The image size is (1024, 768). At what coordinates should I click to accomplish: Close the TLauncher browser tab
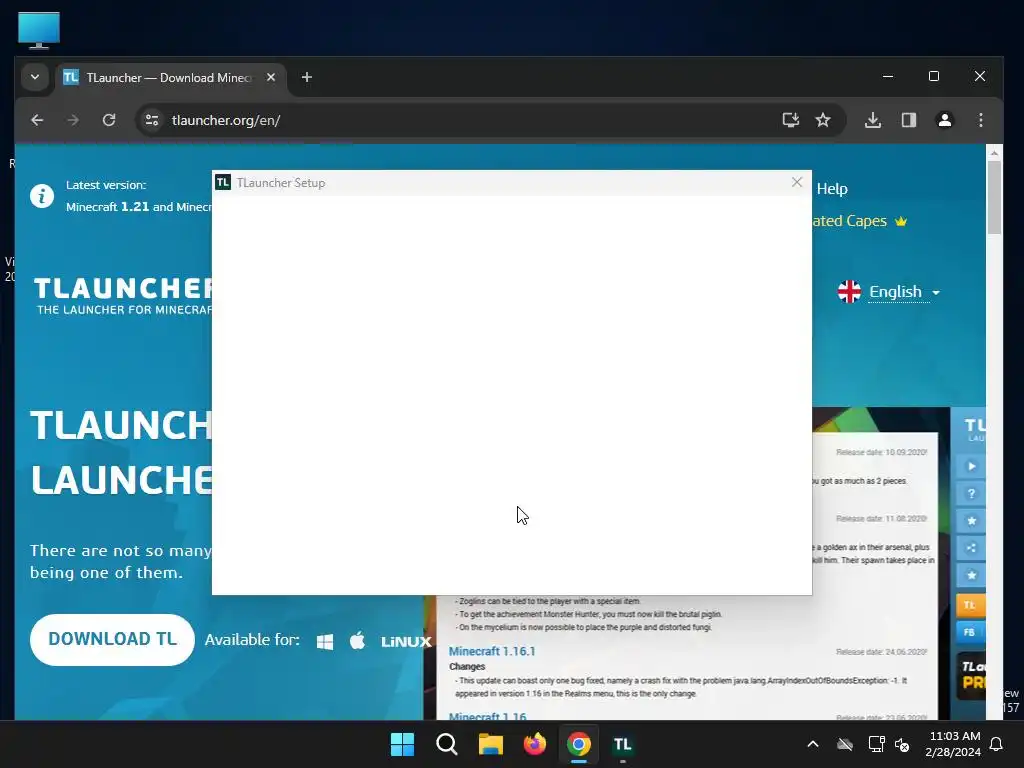click(x=271, y=77)
